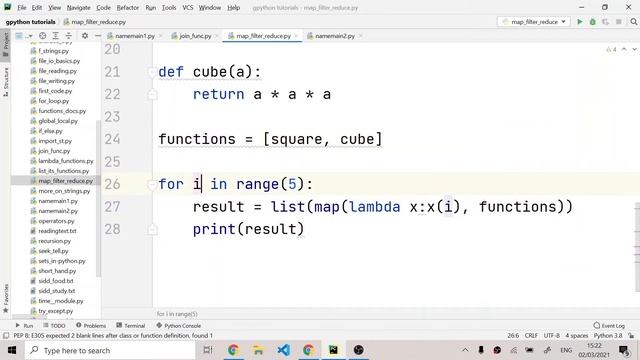This screenshot has width=640, height=360.
Task: Open Search Everywhere magnifier
Action: pos(633,22)
